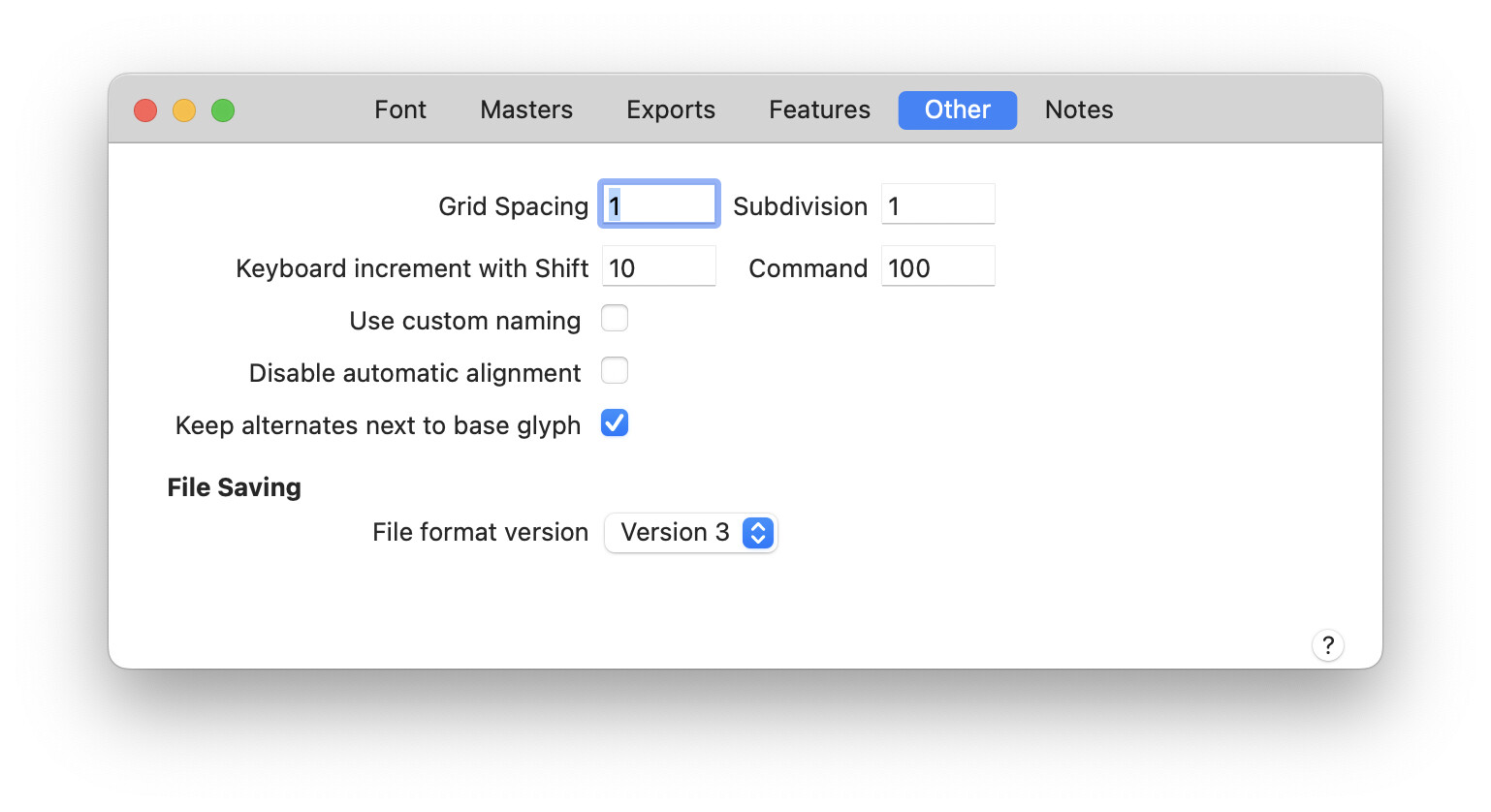Viewport: 1491px width, 812px height.
Task: Open the File format version dropdown
Action: coord(689,533)
